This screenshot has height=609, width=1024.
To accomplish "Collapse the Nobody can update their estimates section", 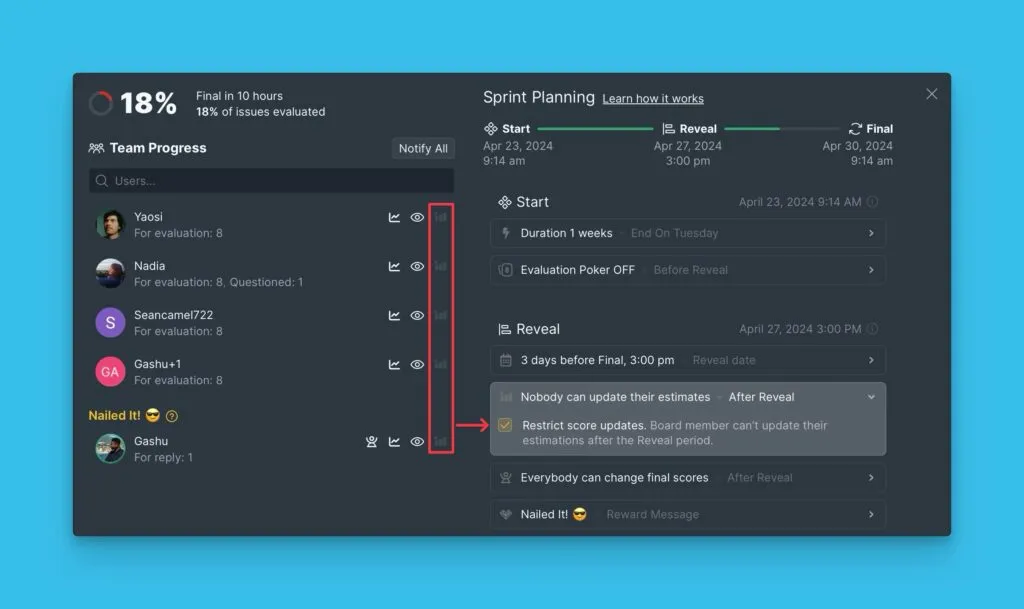I will [871, 396].
